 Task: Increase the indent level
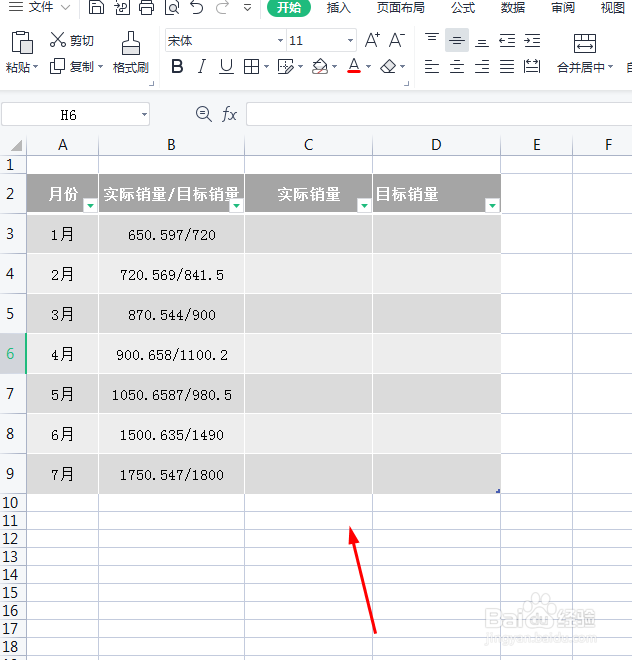point(532,41)
